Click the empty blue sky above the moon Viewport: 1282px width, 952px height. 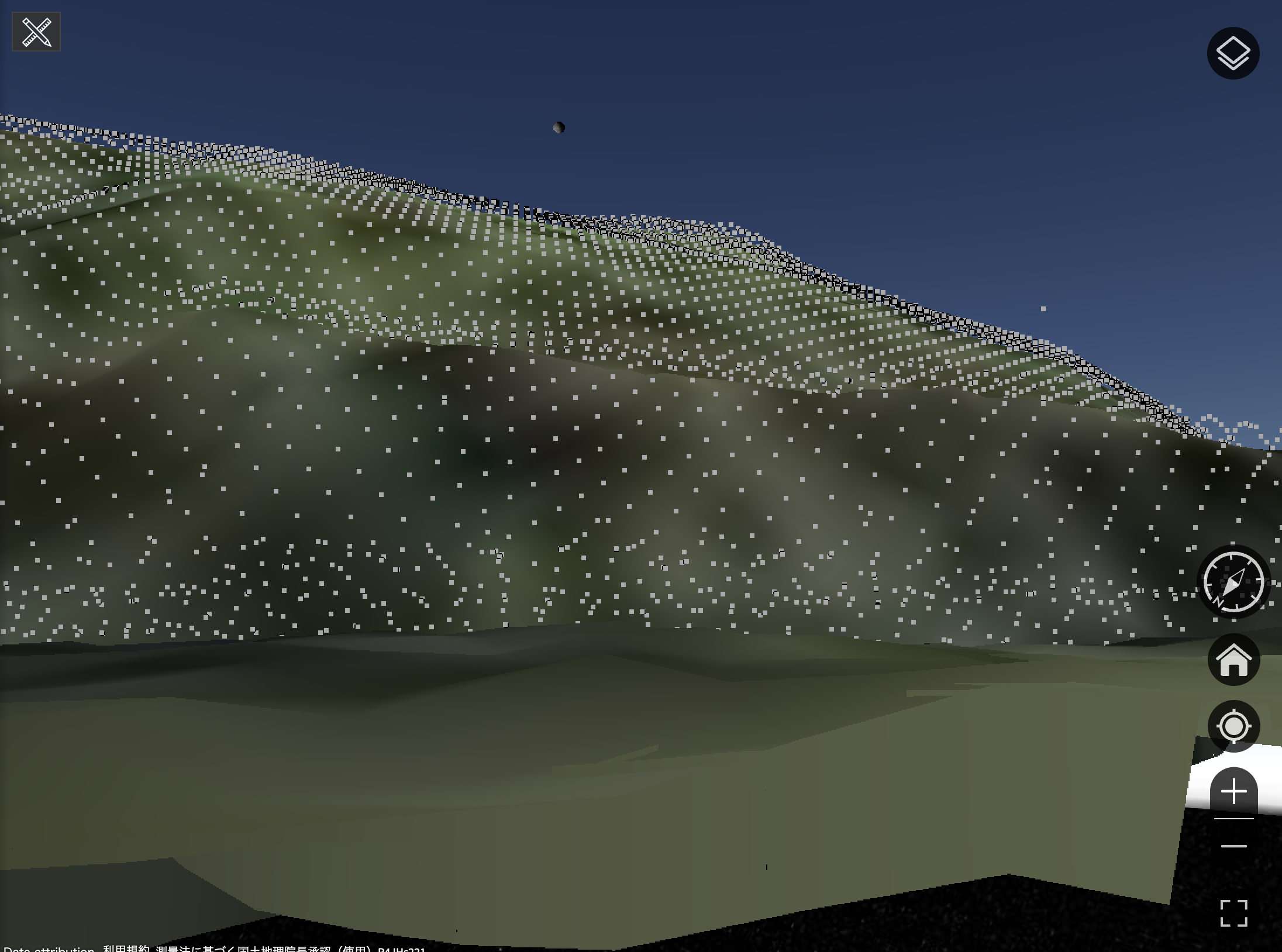tap(559, 58)
